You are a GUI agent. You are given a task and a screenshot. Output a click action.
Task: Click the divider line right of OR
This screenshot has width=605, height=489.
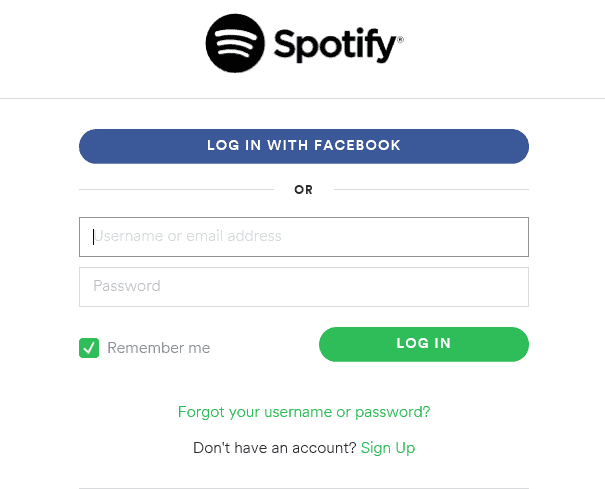click(431, 190)
